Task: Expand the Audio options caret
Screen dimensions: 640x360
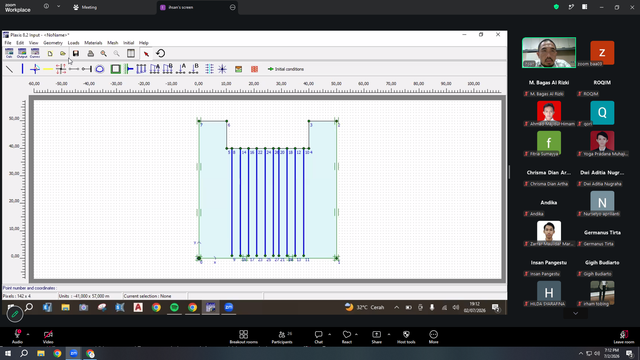Action: [x=28, y=334]
